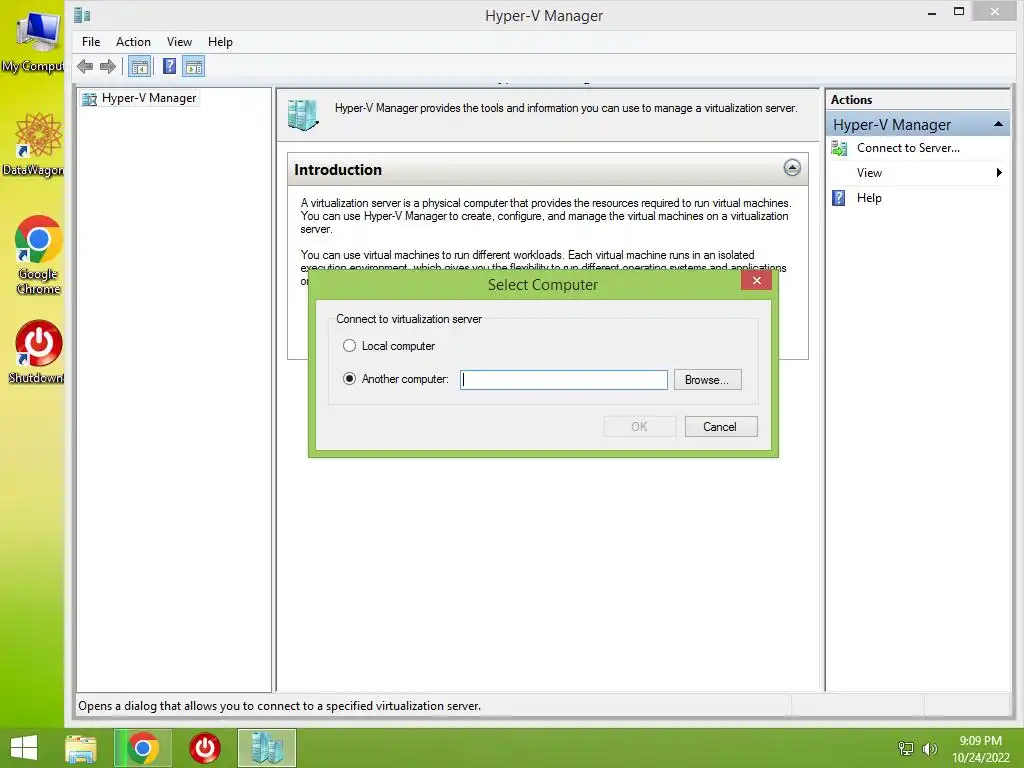Click the Windows Start button
This screenshot has height=768, width=1024.
[x=24, y=748]
